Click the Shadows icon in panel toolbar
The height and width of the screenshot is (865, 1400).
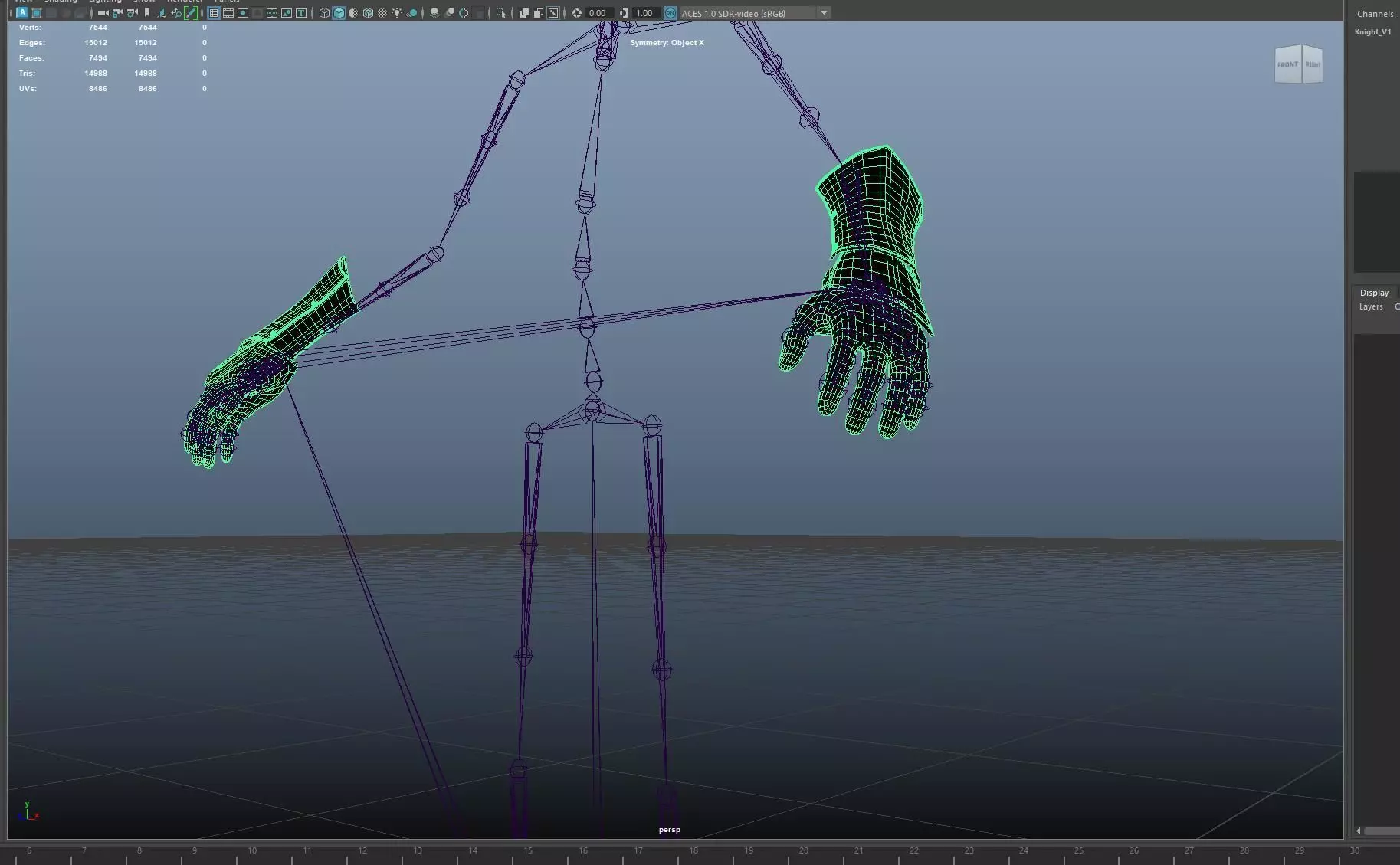[411, 13]
